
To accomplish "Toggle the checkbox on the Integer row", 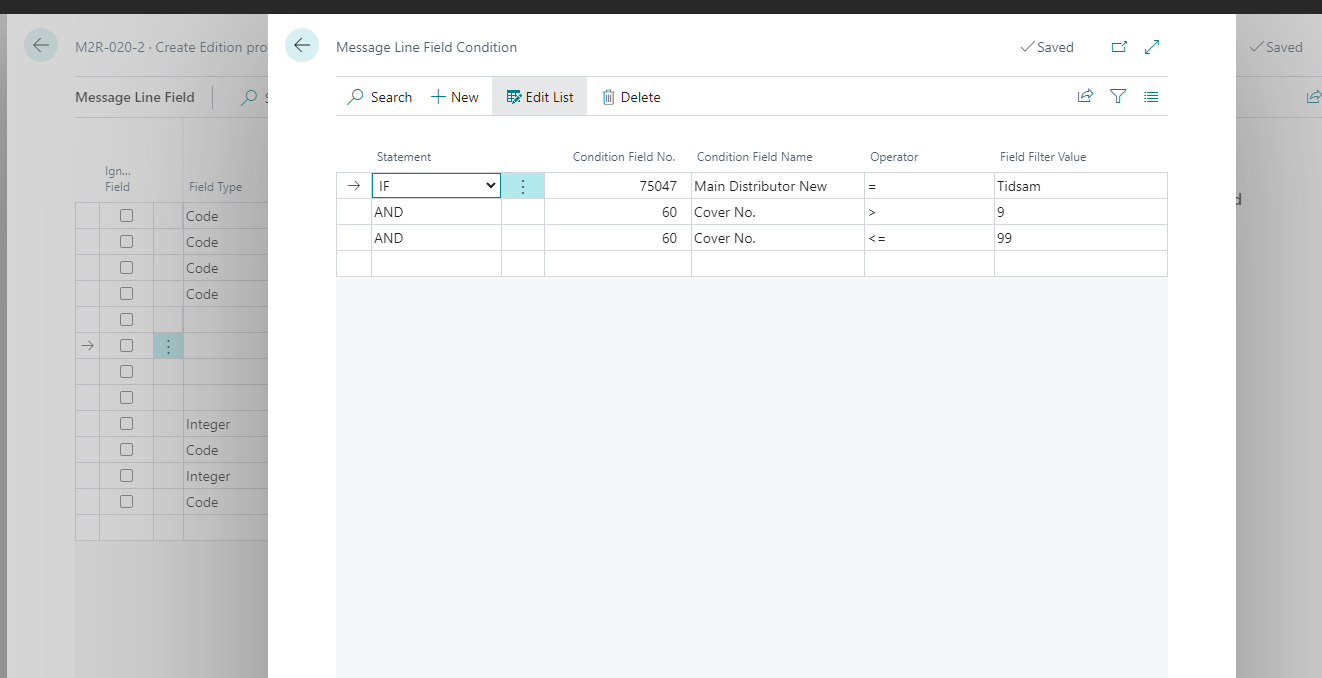I will click(126, 423).
